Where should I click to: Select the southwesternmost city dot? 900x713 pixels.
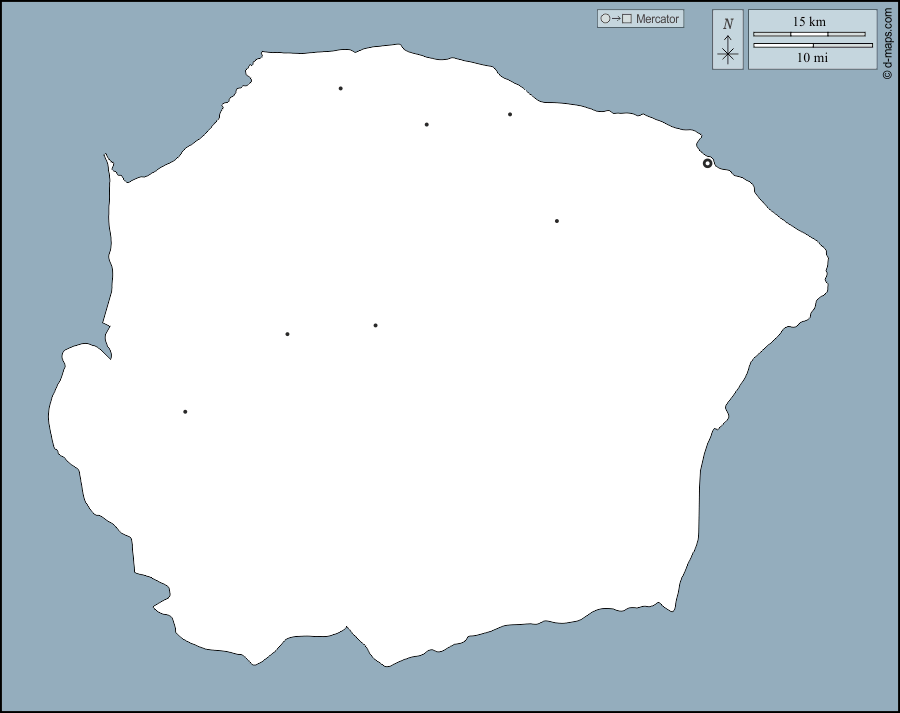pos(185,411)
